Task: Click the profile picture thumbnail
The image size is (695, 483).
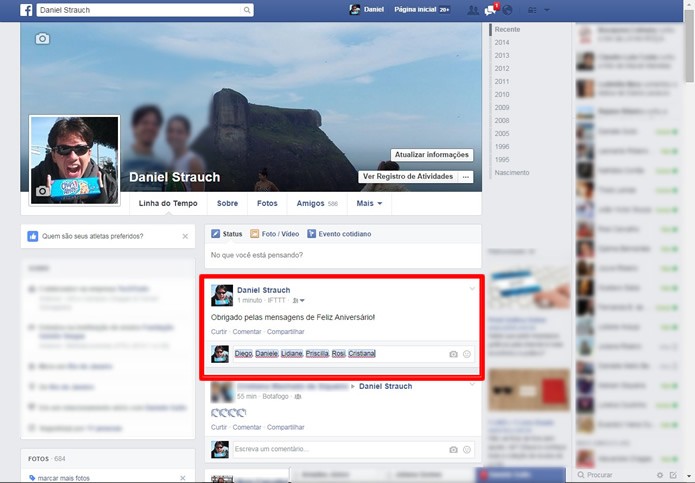Action: [74, 160]
